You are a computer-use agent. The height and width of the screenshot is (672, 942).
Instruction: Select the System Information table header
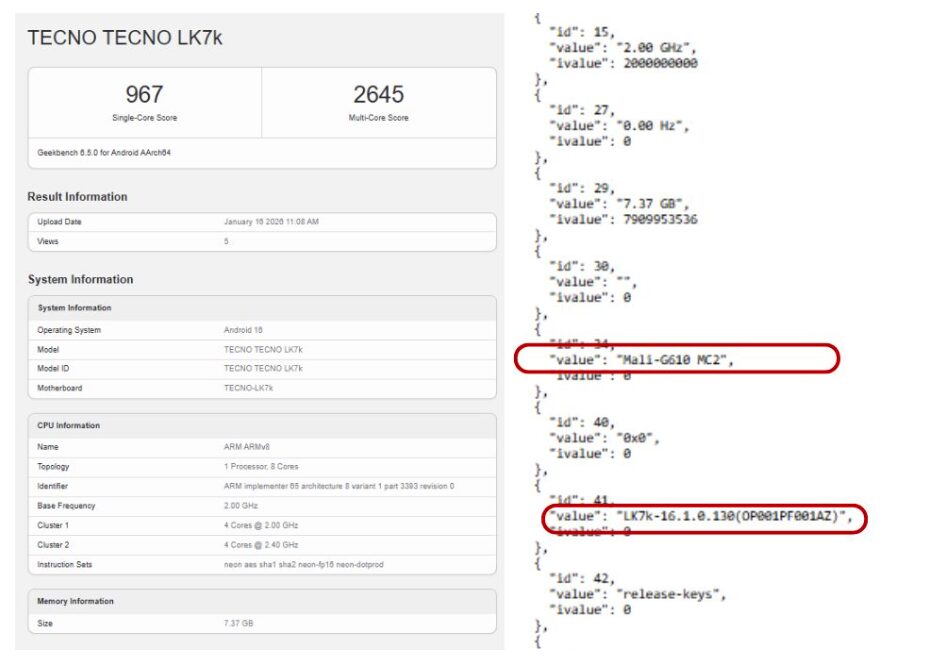[74, 308]
